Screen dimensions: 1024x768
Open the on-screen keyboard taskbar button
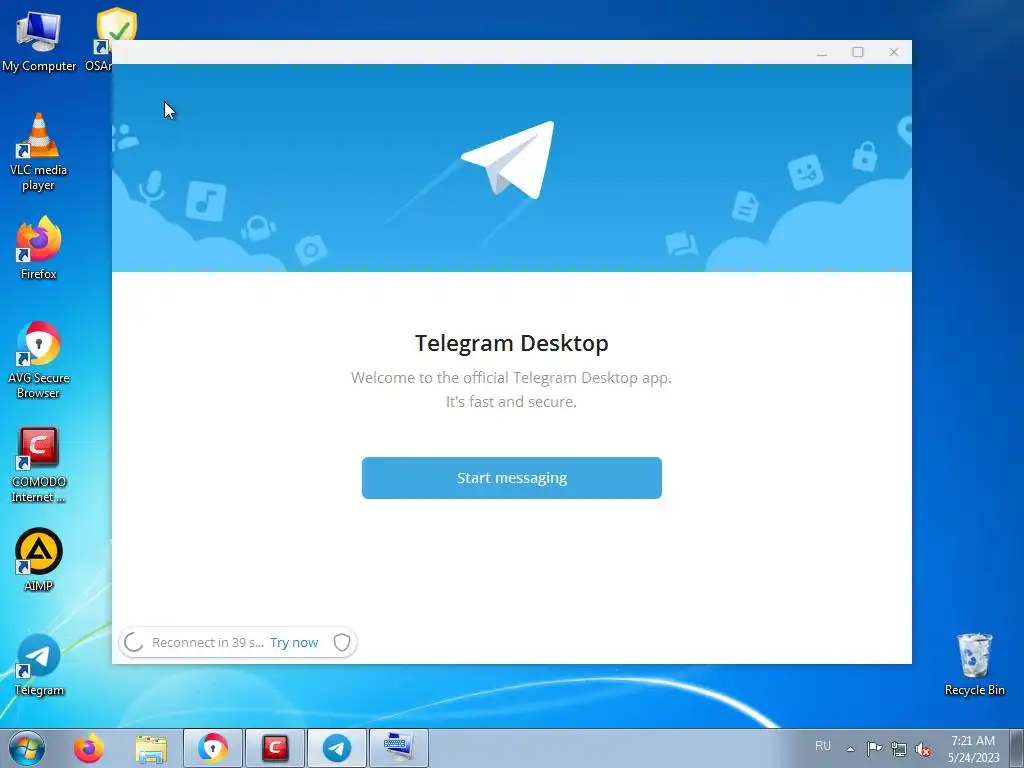pyautogui.click(x=399, y=748)
